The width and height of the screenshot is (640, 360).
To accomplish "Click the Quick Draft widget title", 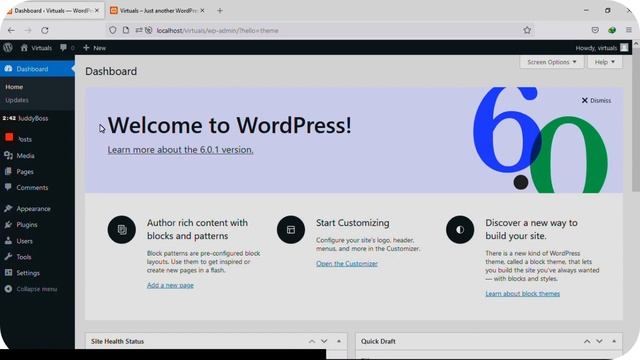I will [378, 341].
